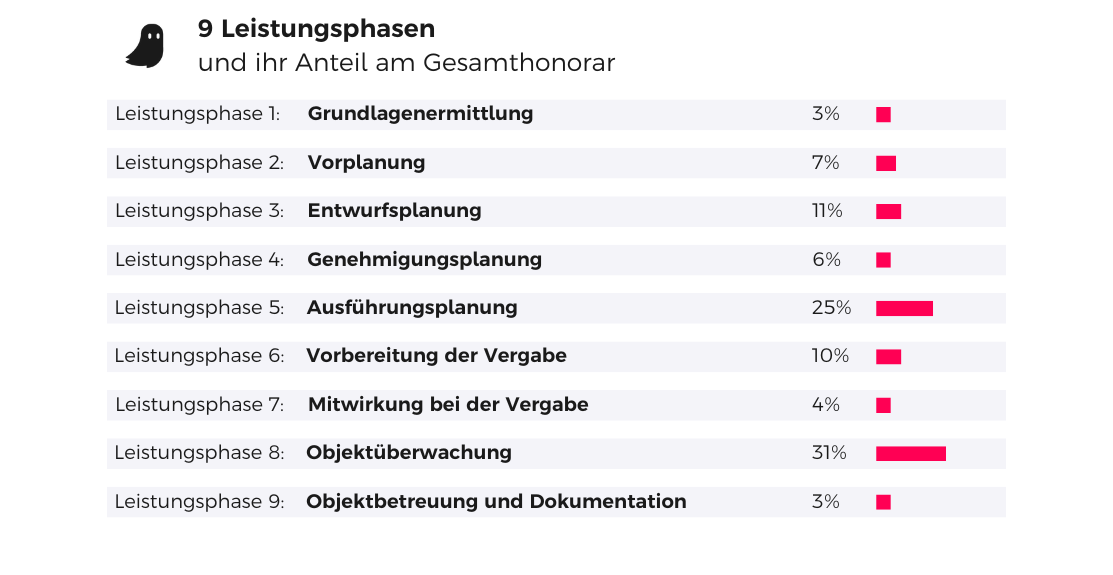Click the 'Leistungsphase 9:' row prefix

[x=199, y=502]
